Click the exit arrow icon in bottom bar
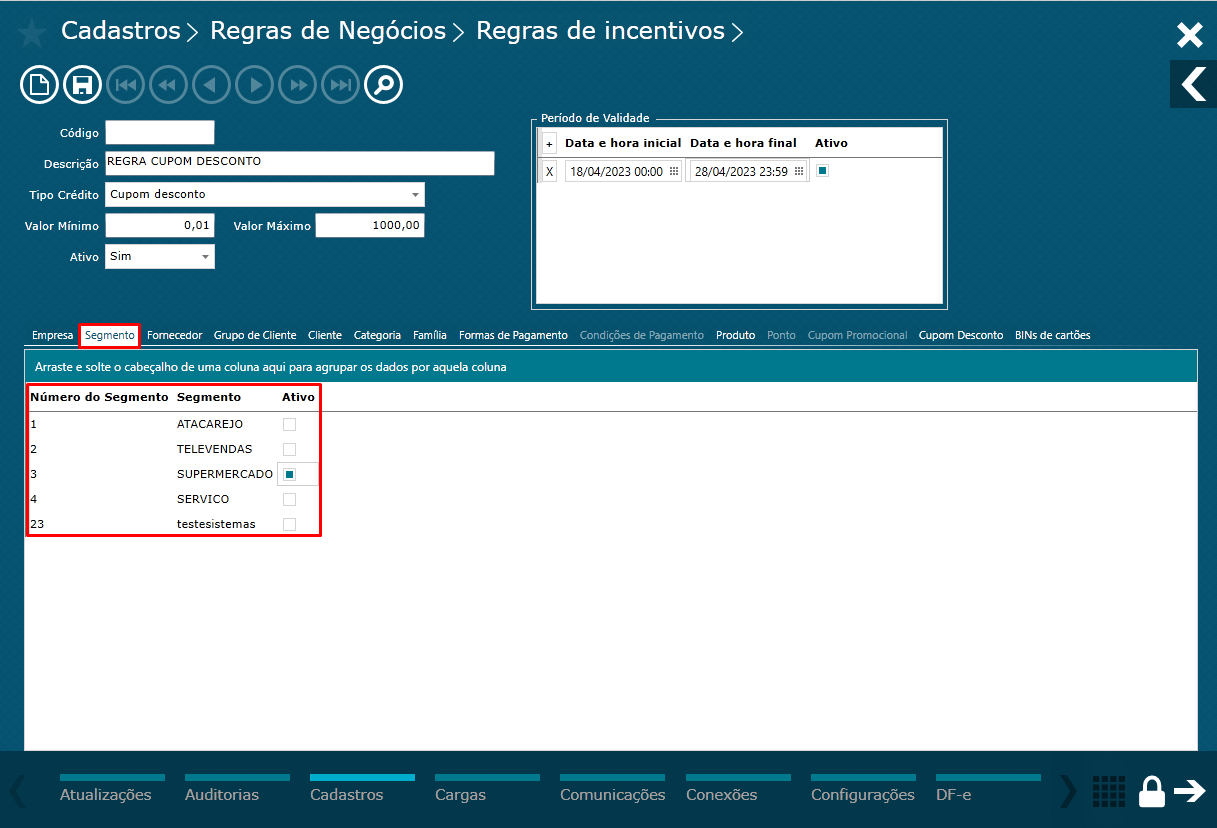1217x828 pixels. click(x=1190, y=791)
